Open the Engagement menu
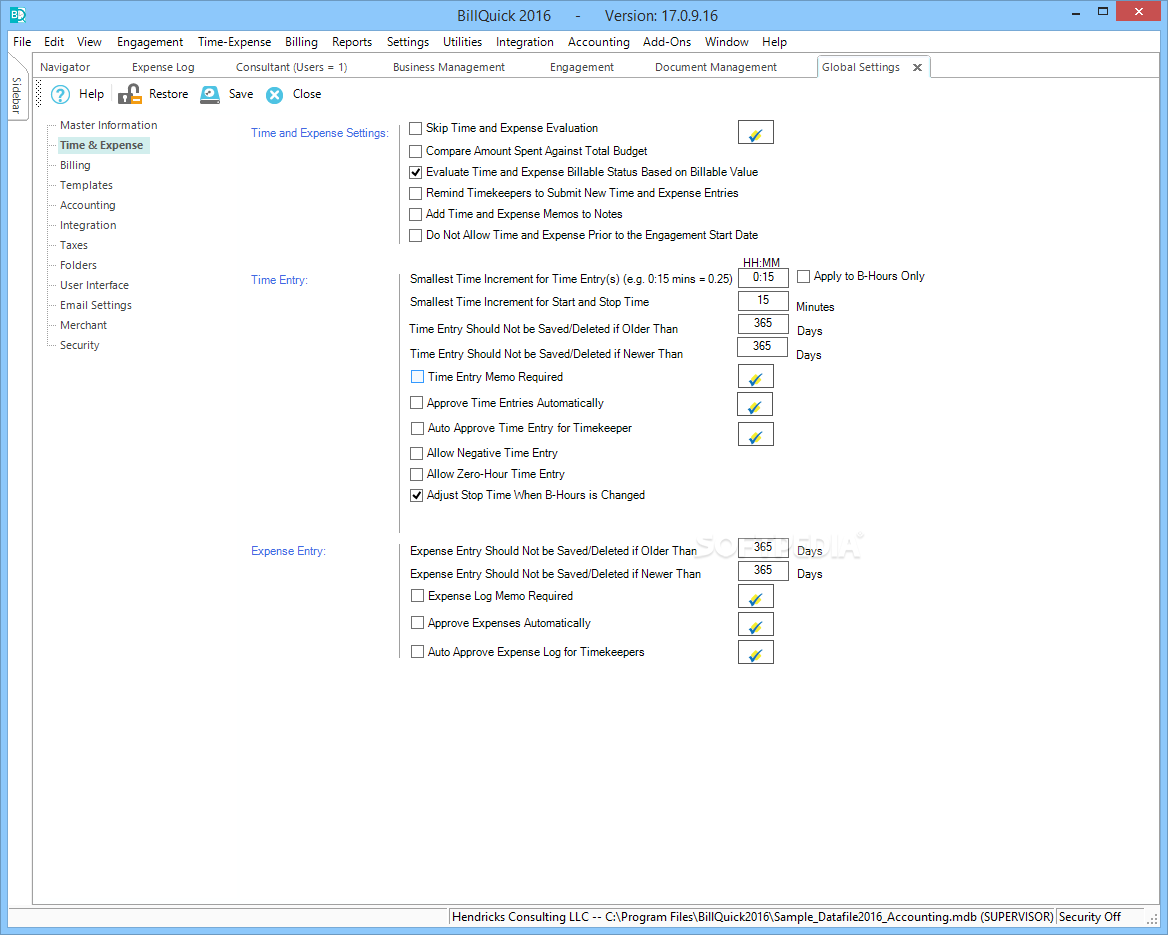Viewport: 1168px width, 935px height. click(150, 42)
